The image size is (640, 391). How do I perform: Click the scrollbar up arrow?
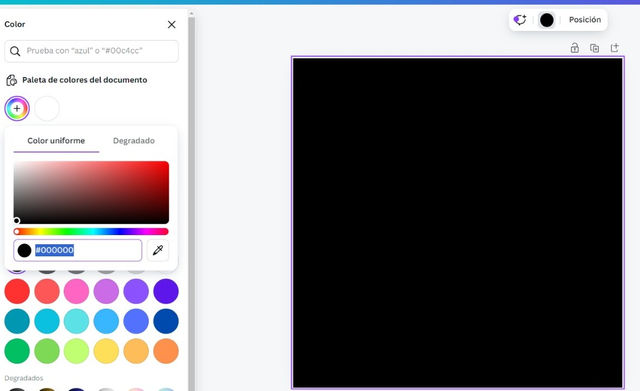[191, 14]
